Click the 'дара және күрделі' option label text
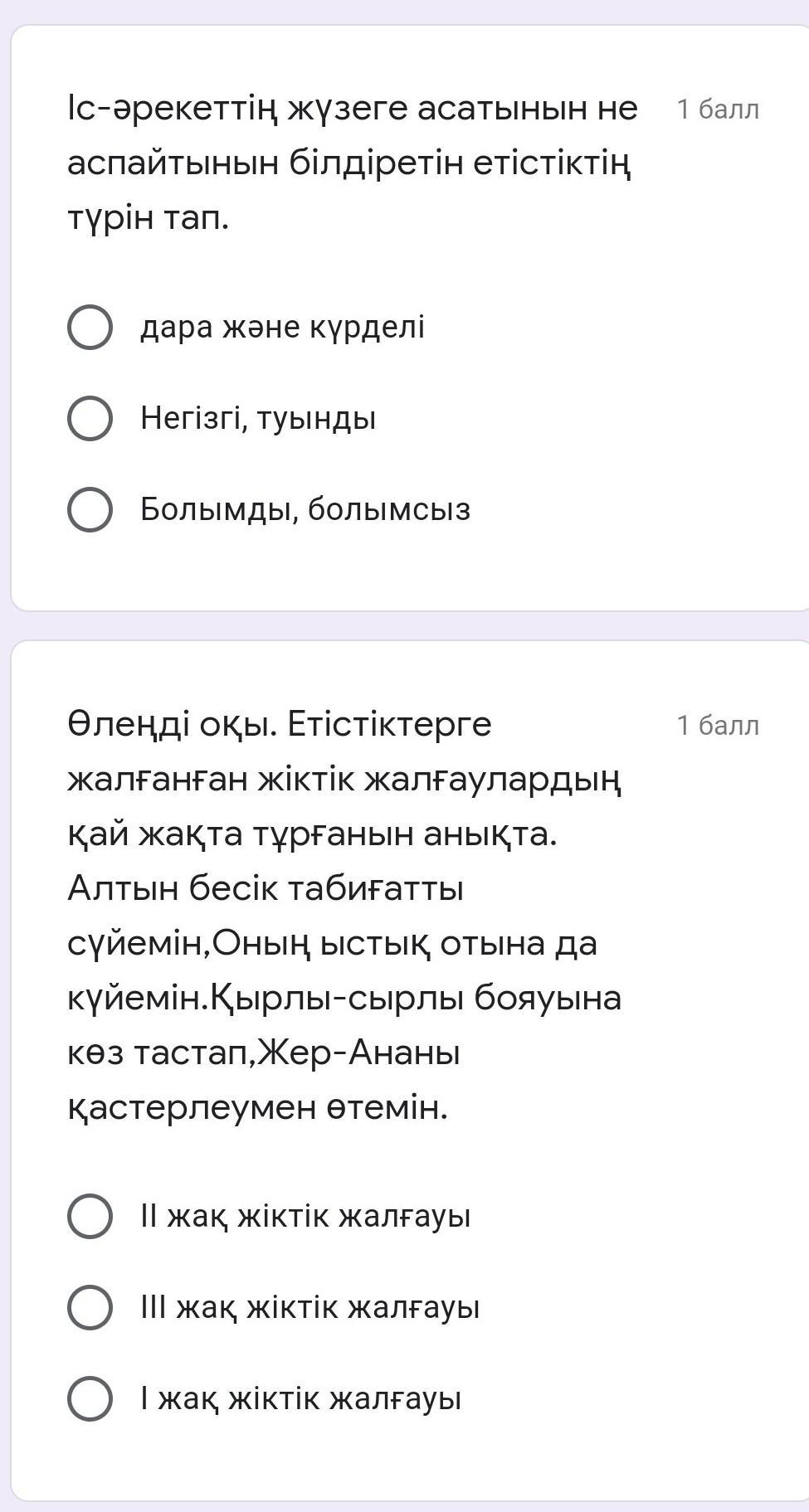The height and width of the screenshot is (1512, 809). tap(282, 328)
